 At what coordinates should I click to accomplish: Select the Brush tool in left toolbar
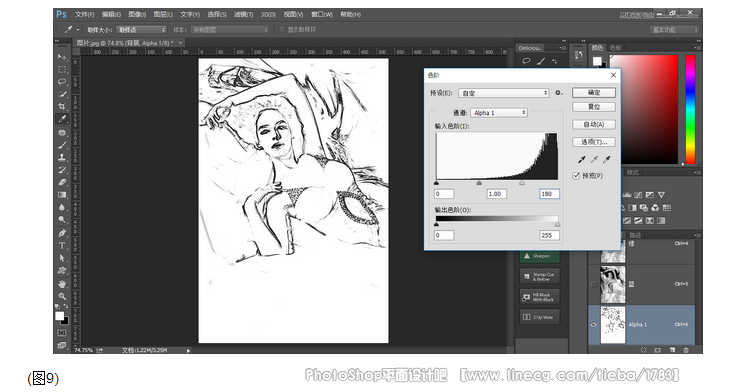pos(62,145)
